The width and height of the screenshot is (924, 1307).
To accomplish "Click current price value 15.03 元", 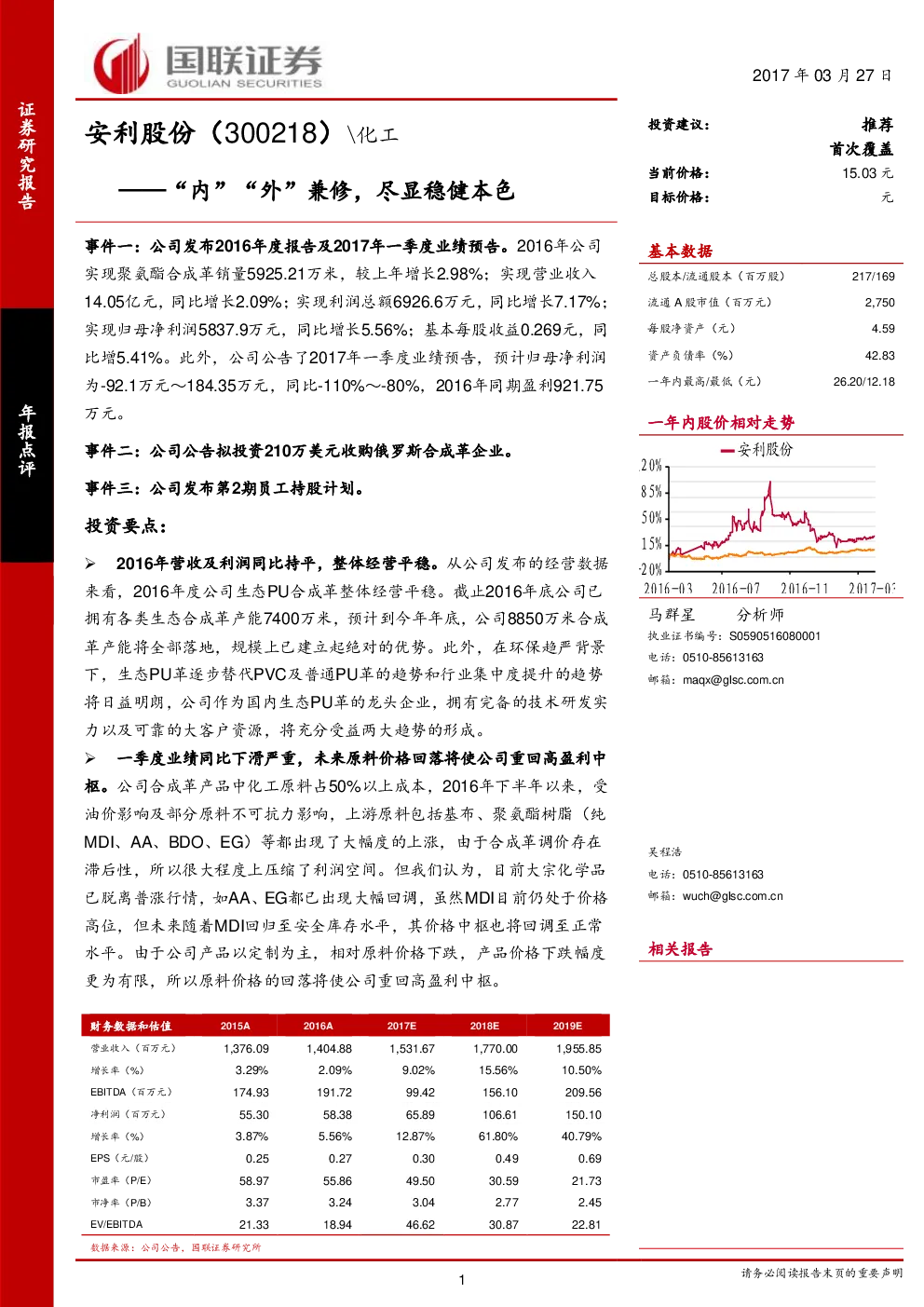I will [x=867, y=173].
